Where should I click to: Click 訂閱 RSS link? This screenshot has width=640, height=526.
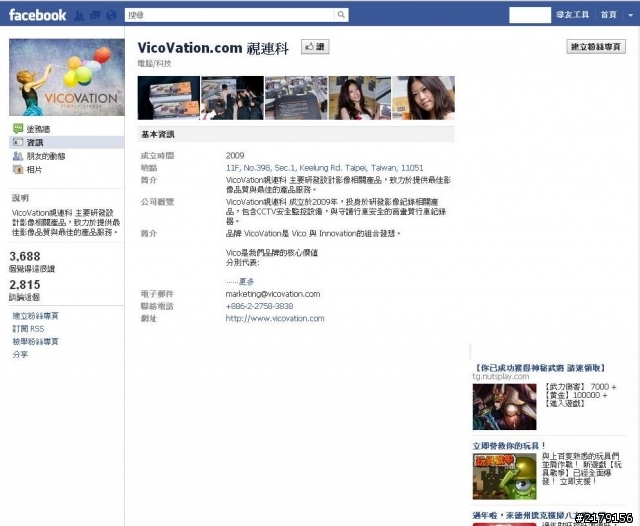click(28, 329)
